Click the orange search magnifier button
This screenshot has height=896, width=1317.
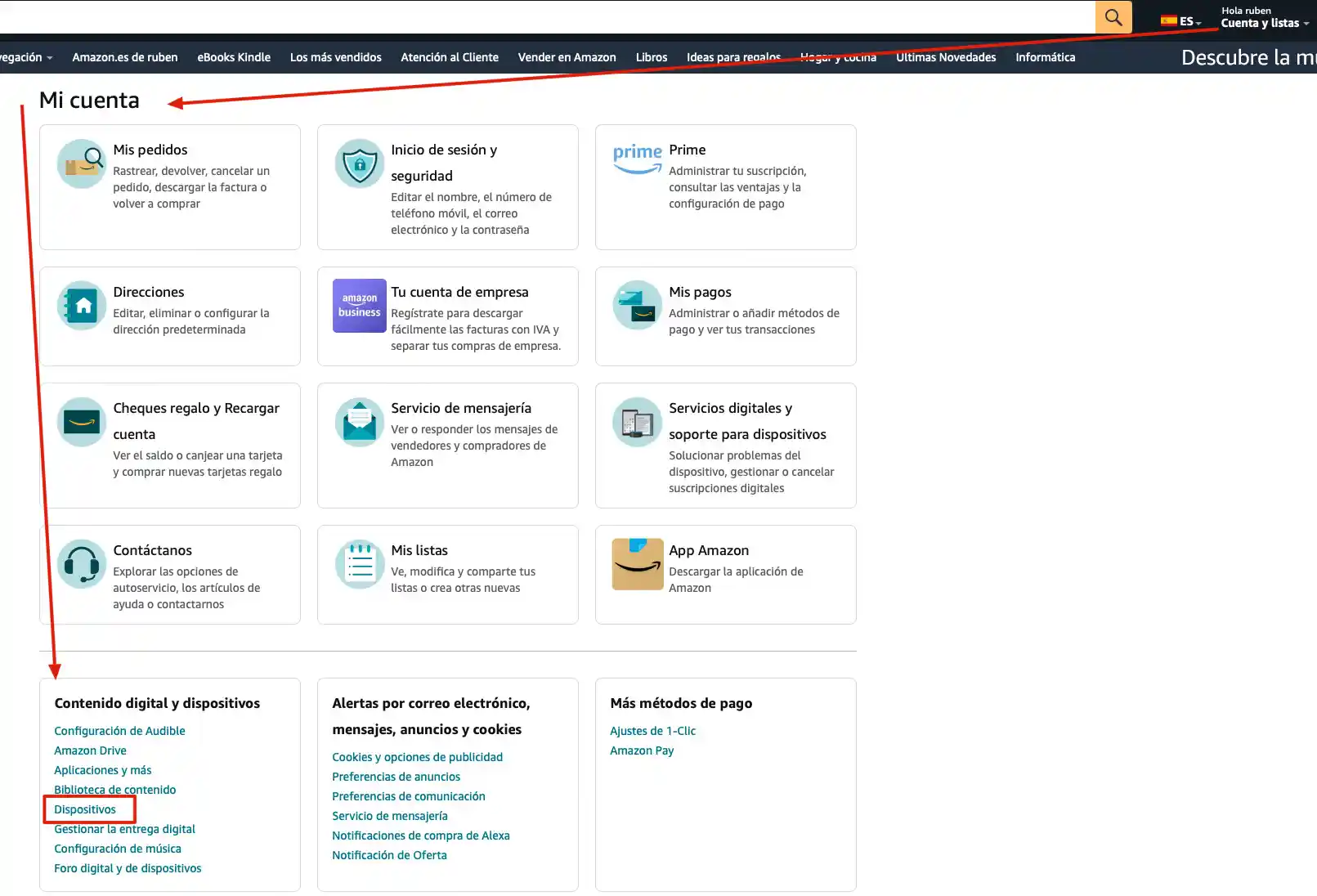pos(1113,17)
